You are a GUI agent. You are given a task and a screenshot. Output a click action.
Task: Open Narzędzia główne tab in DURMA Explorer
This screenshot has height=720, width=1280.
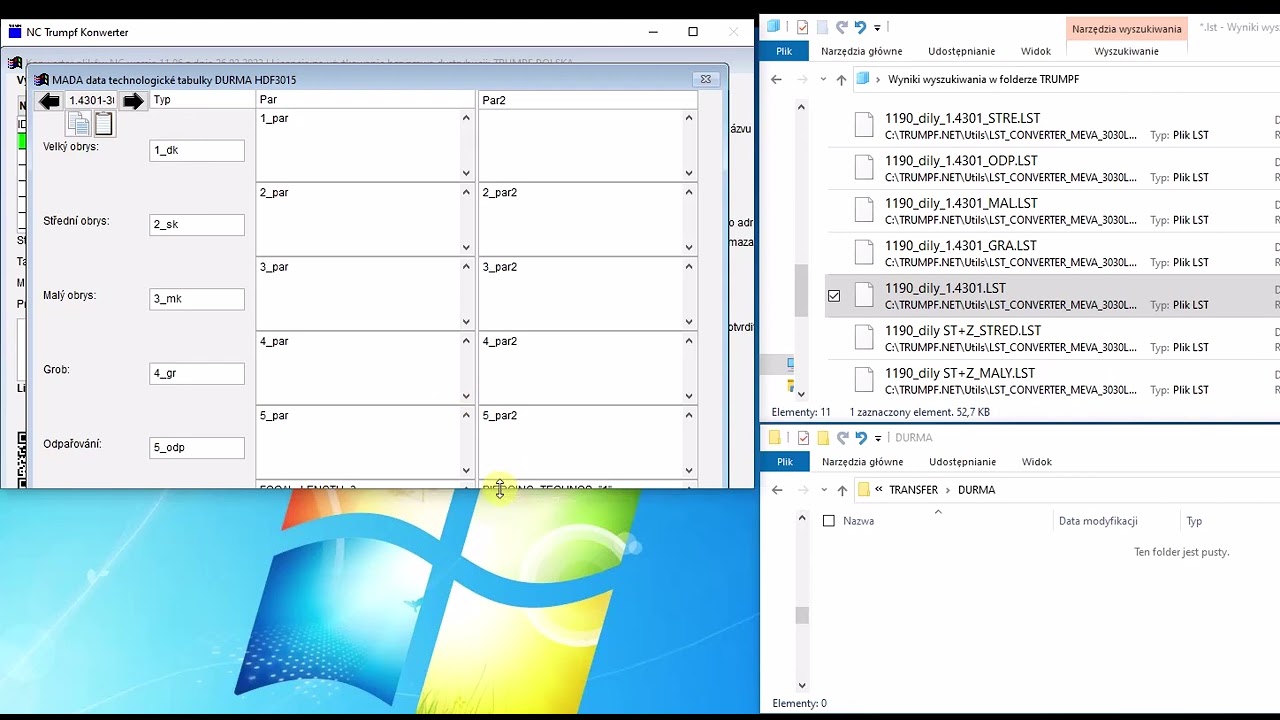(x=862, y=462)
